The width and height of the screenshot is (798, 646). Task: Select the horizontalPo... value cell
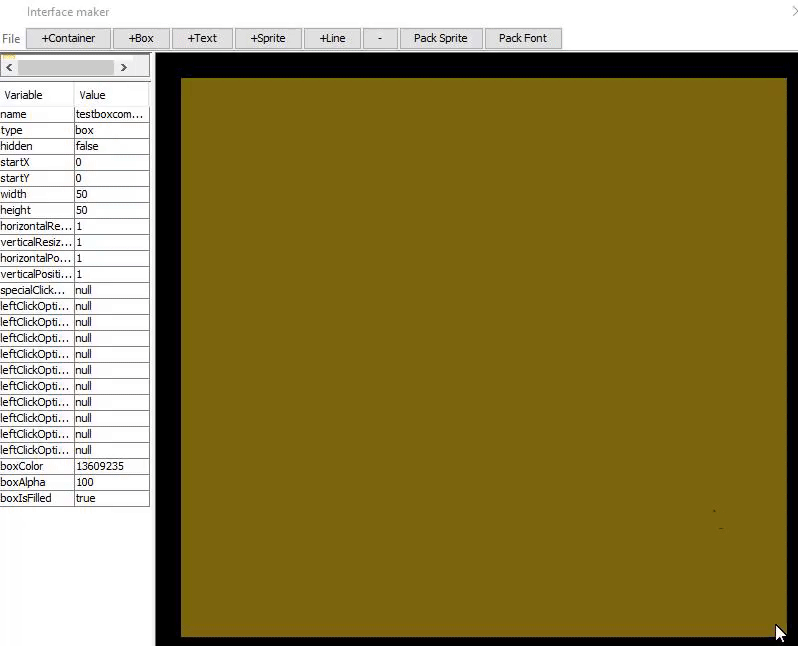coord(112,258)
